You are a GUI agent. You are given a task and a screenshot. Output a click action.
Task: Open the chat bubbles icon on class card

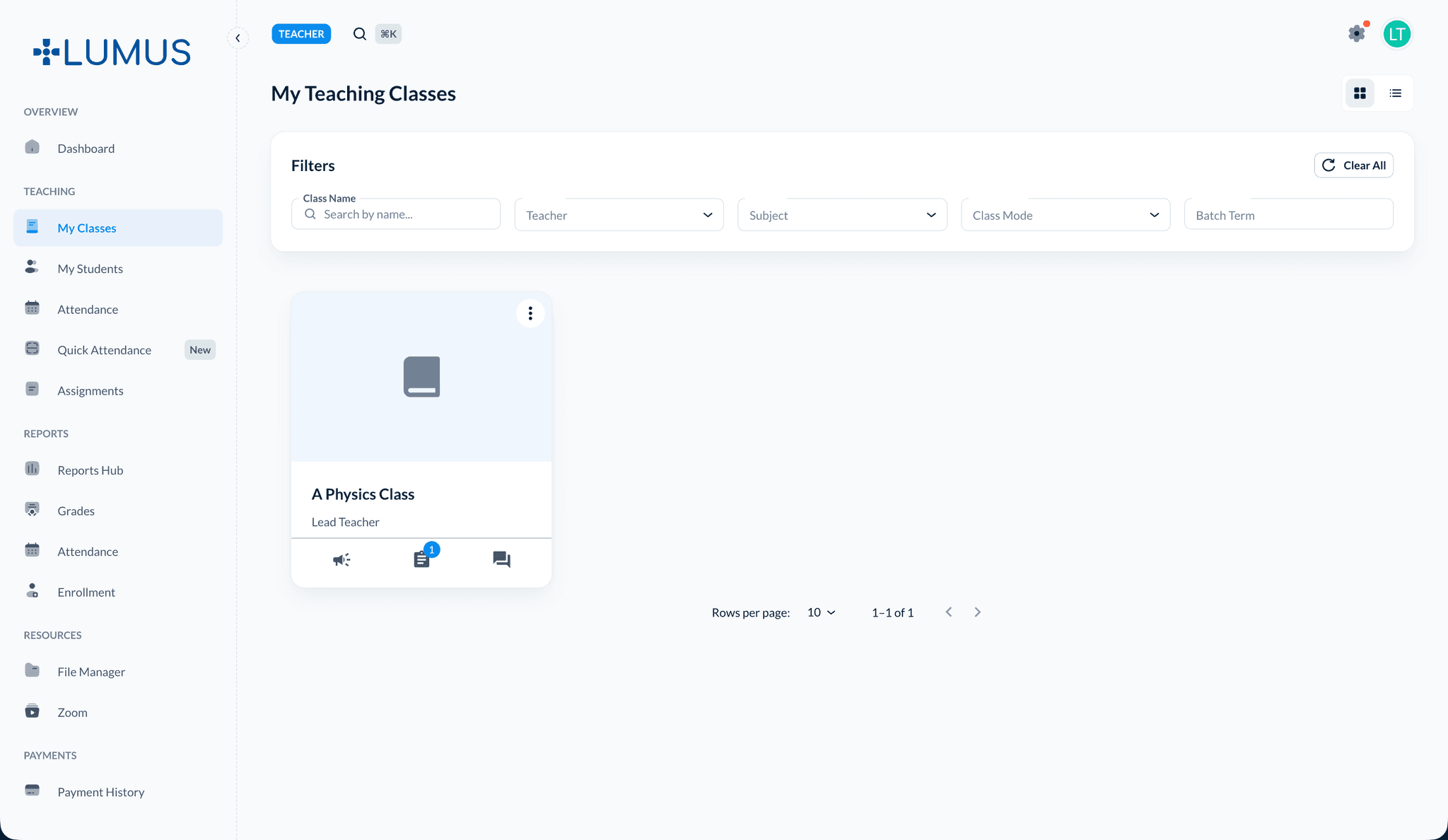(x=501, y=560)
